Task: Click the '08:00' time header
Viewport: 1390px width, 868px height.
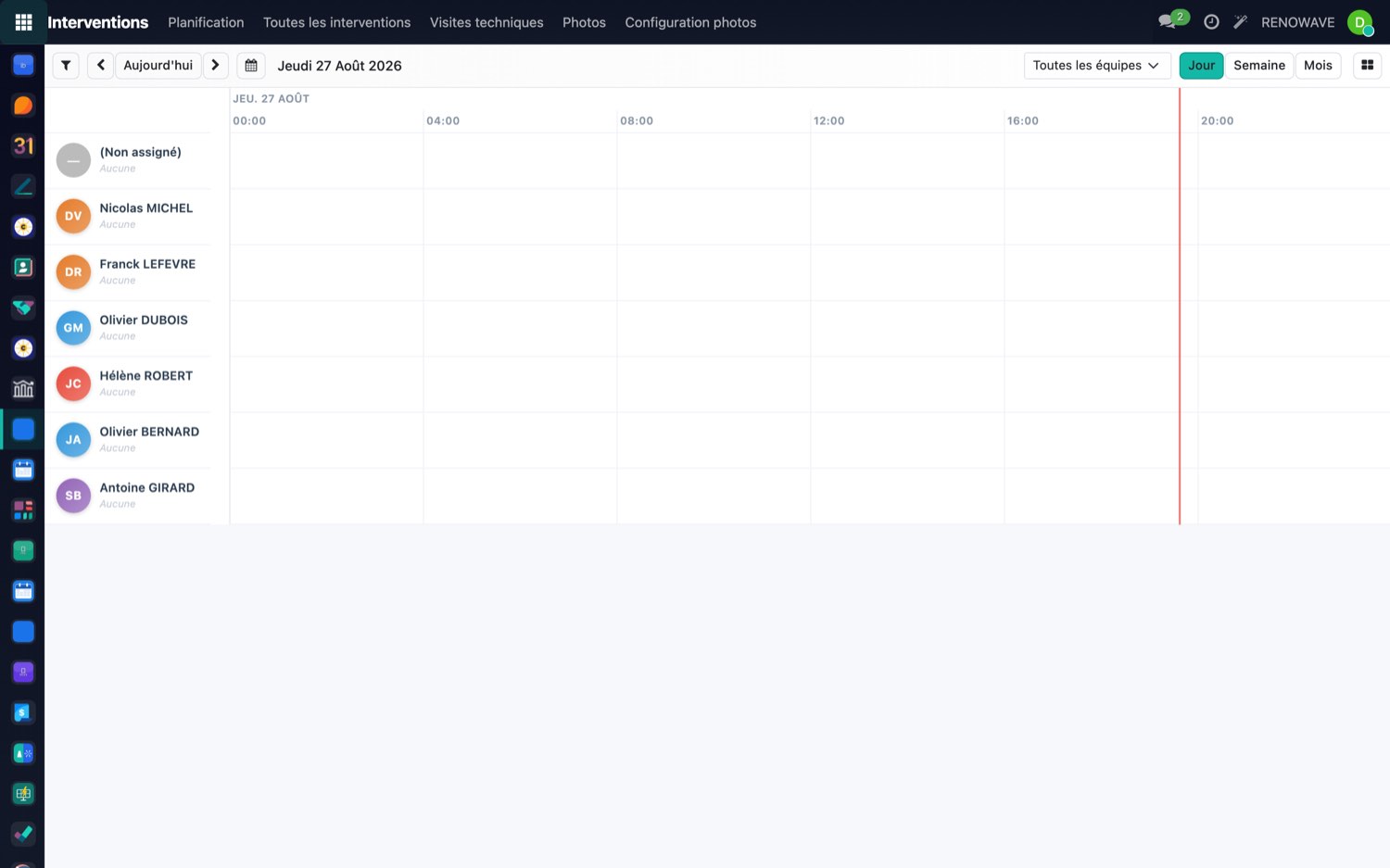Action: pos(637,121)
